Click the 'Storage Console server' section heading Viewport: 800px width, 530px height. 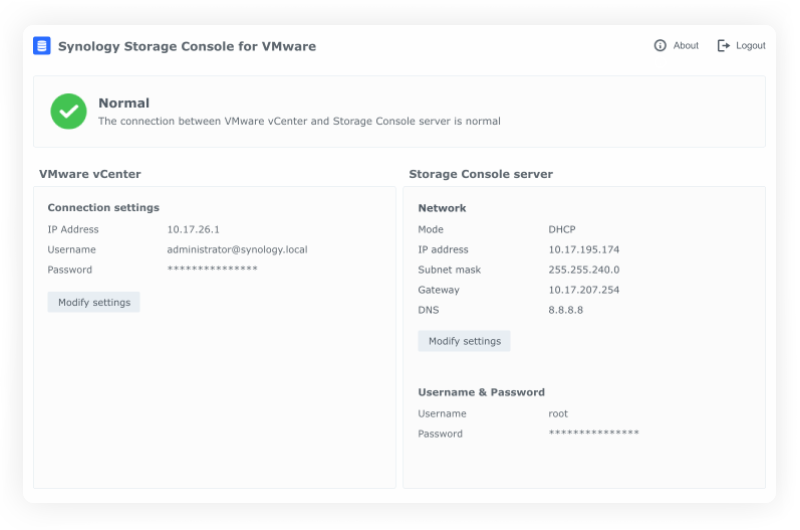pyautogui.click(x=481, y=174)
